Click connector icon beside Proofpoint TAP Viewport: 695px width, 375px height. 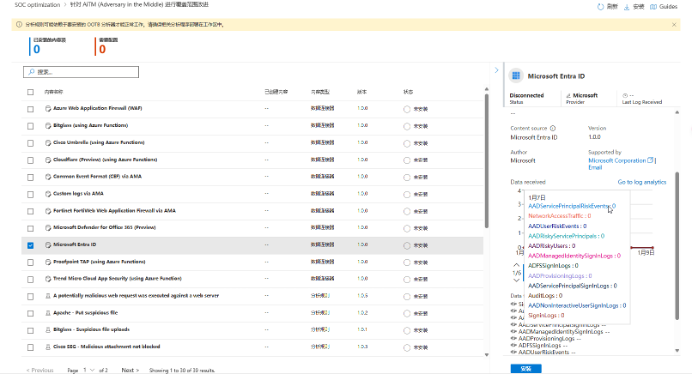click(x=48, y=262)
